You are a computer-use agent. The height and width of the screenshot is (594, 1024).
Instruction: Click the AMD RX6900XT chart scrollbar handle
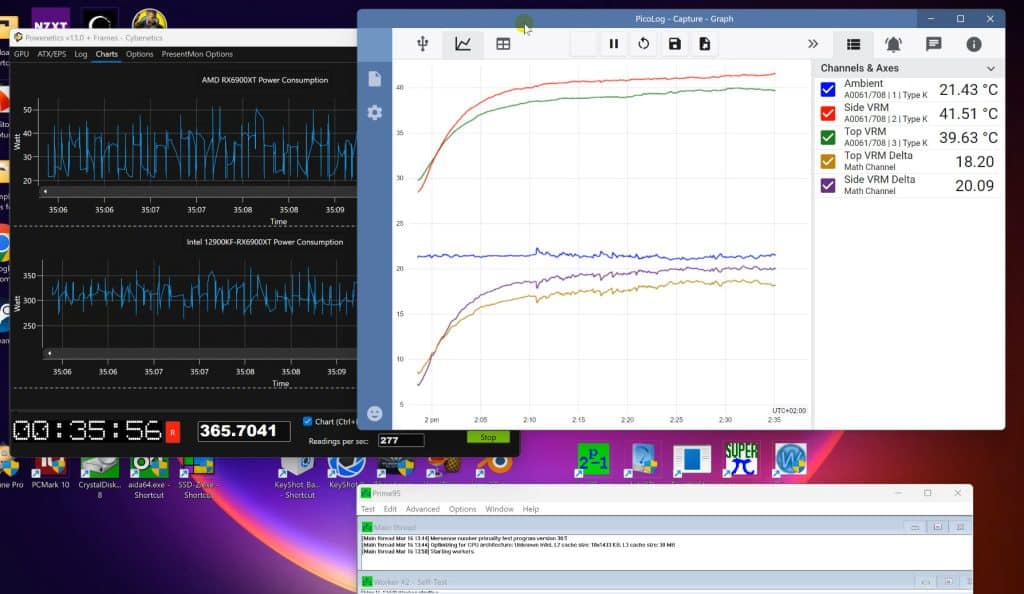(x=44, y=191)
